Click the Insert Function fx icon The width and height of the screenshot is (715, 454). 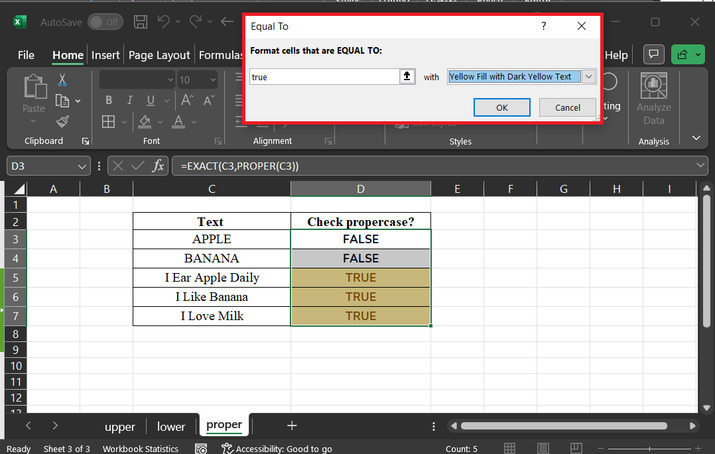point(158,165)
